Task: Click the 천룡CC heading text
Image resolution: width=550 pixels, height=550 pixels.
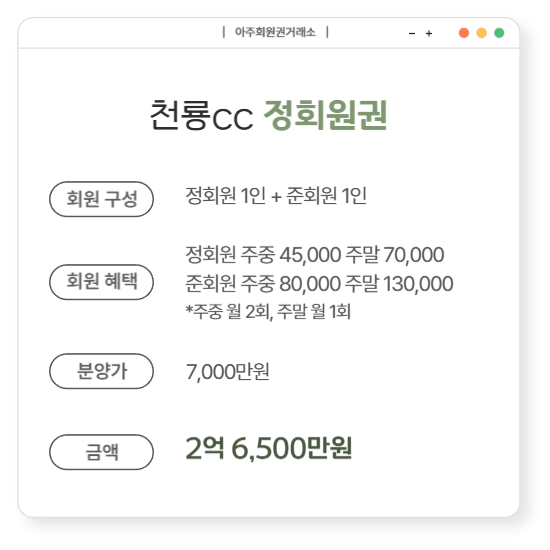Action: [201, 115]
